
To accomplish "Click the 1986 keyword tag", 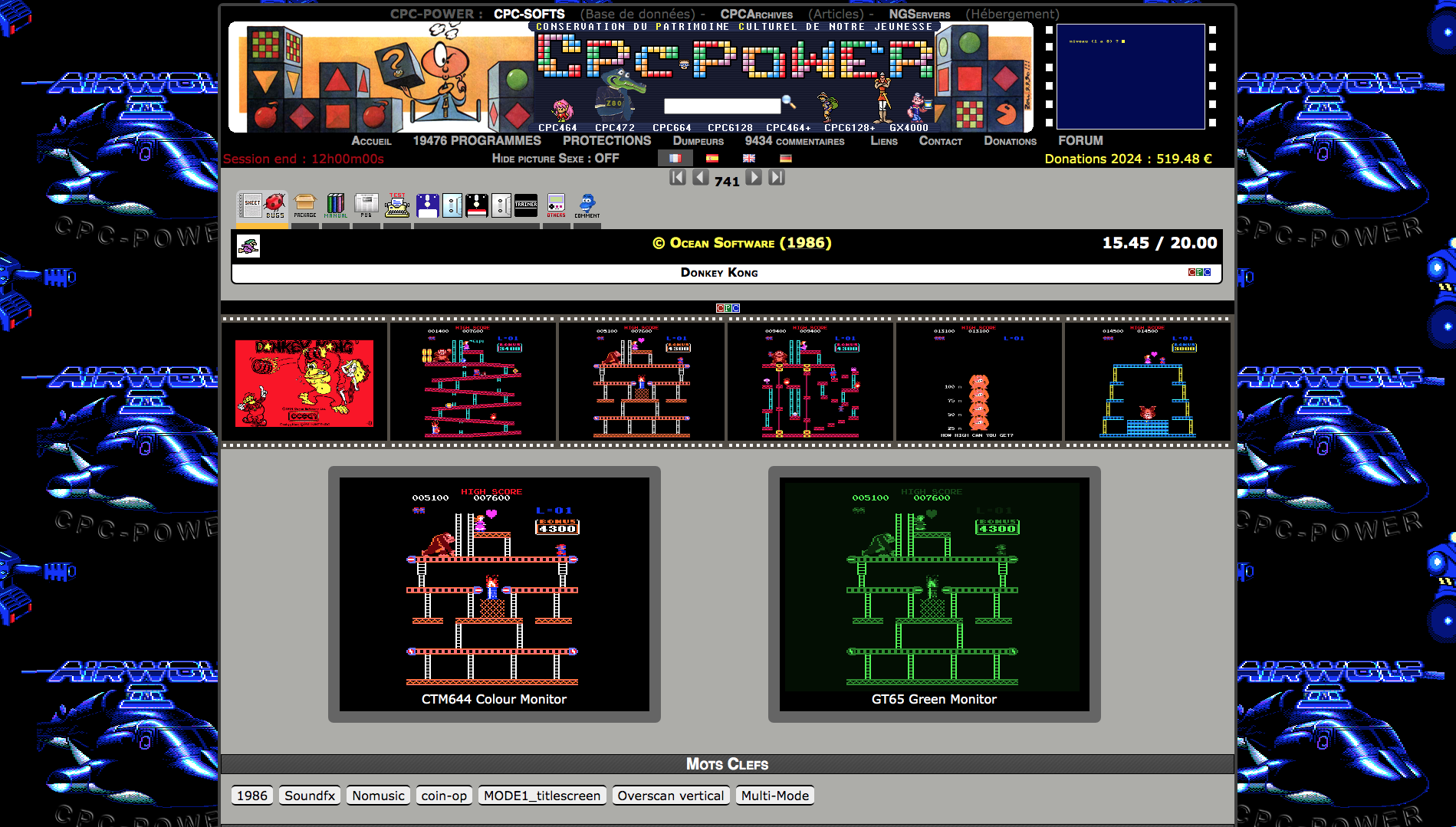I will (x=252, y=796).
